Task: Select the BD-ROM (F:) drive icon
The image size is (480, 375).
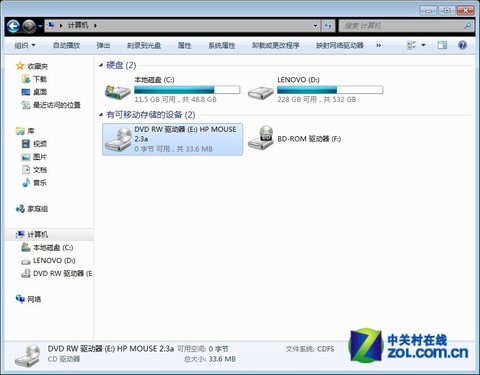Action: tap(261, 138)
